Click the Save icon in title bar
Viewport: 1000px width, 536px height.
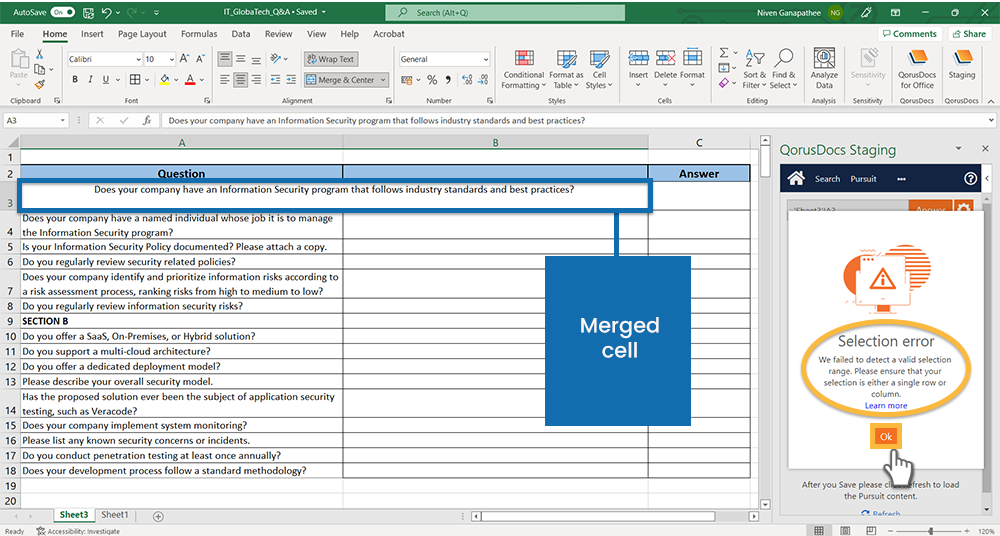(88, 12)
